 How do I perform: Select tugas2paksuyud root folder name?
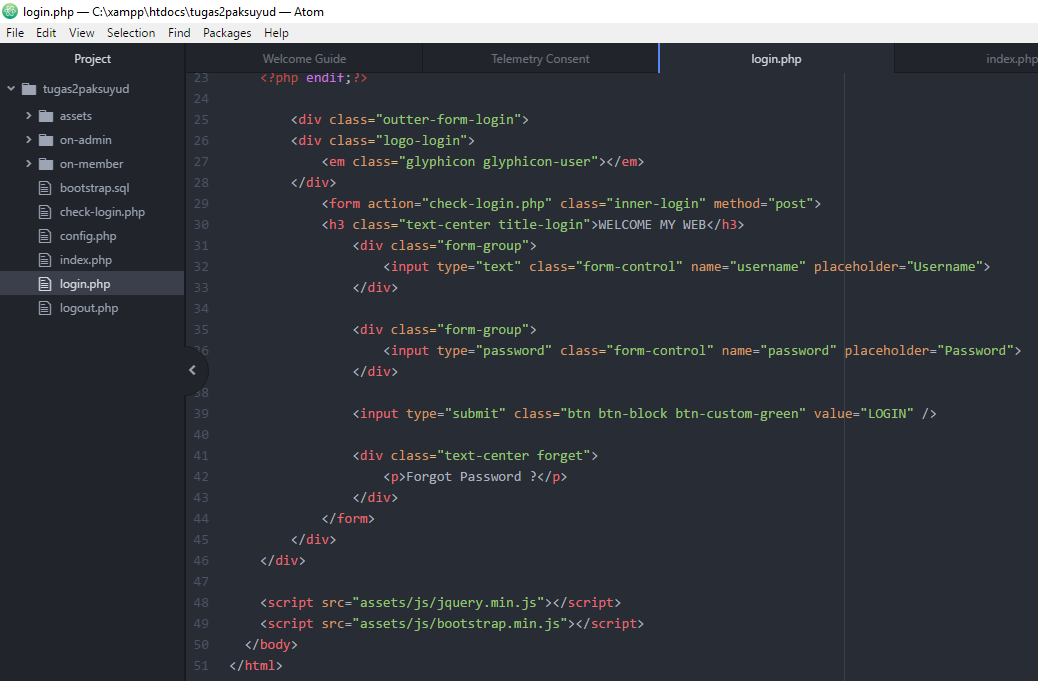tap(86, 89)
